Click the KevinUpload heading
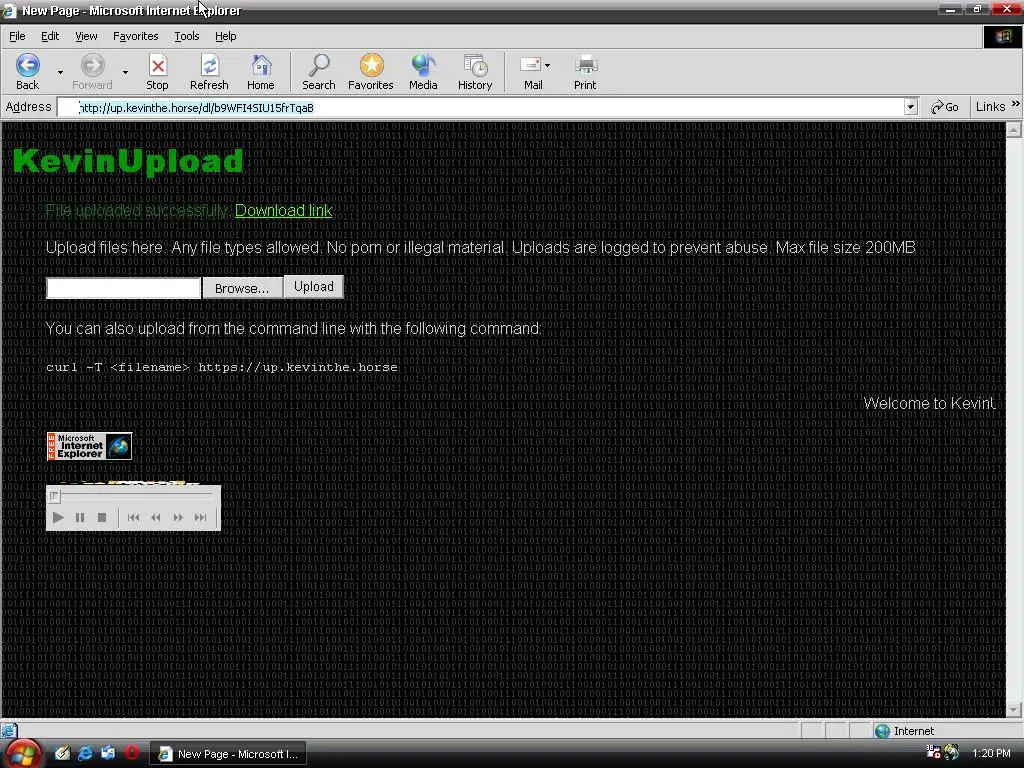Viewport: 1024px width, 768px height. point(128,161)
